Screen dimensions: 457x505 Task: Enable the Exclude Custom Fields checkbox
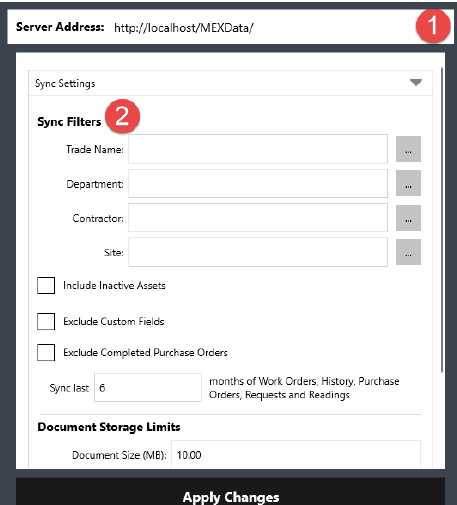click(x=46, y=321)
